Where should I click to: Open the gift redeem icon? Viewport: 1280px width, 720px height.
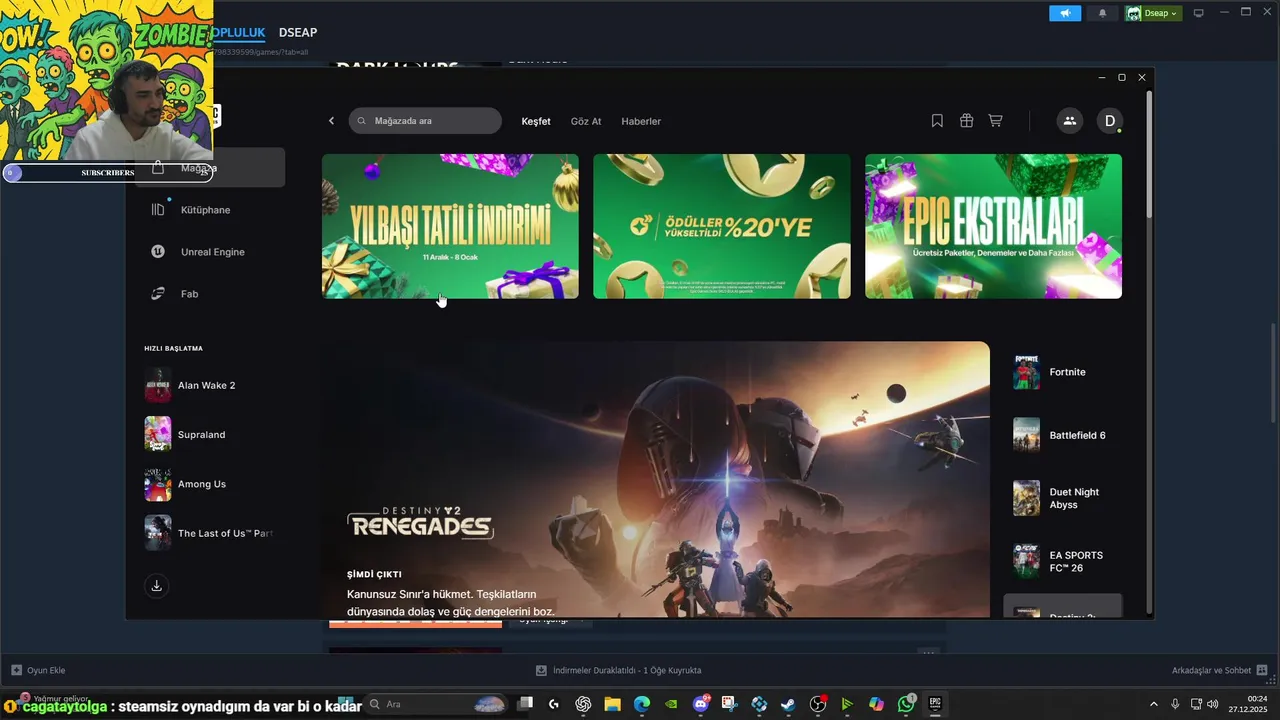point(966,121)
